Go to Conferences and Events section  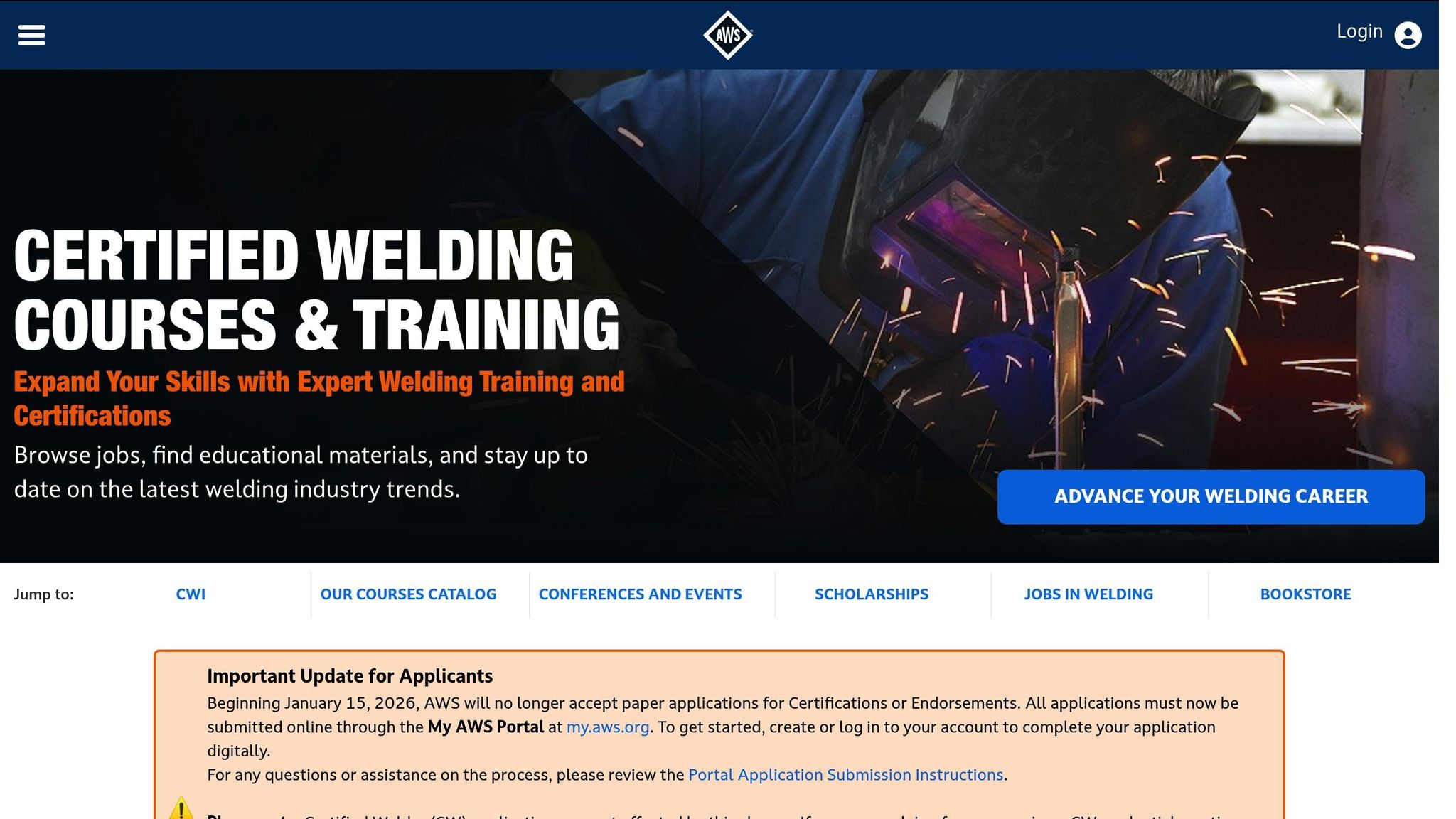[640, 594]
